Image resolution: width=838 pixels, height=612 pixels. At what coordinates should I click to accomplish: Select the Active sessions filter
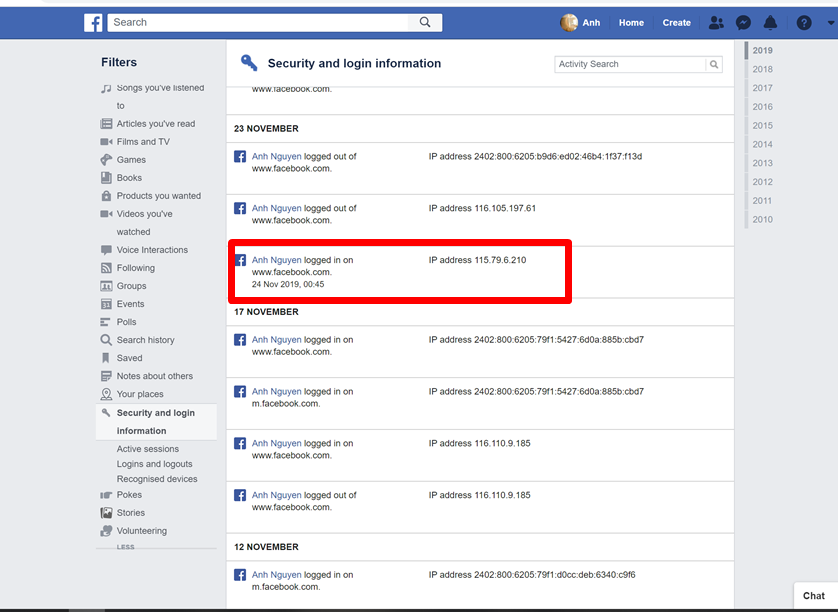click(148, 449)
